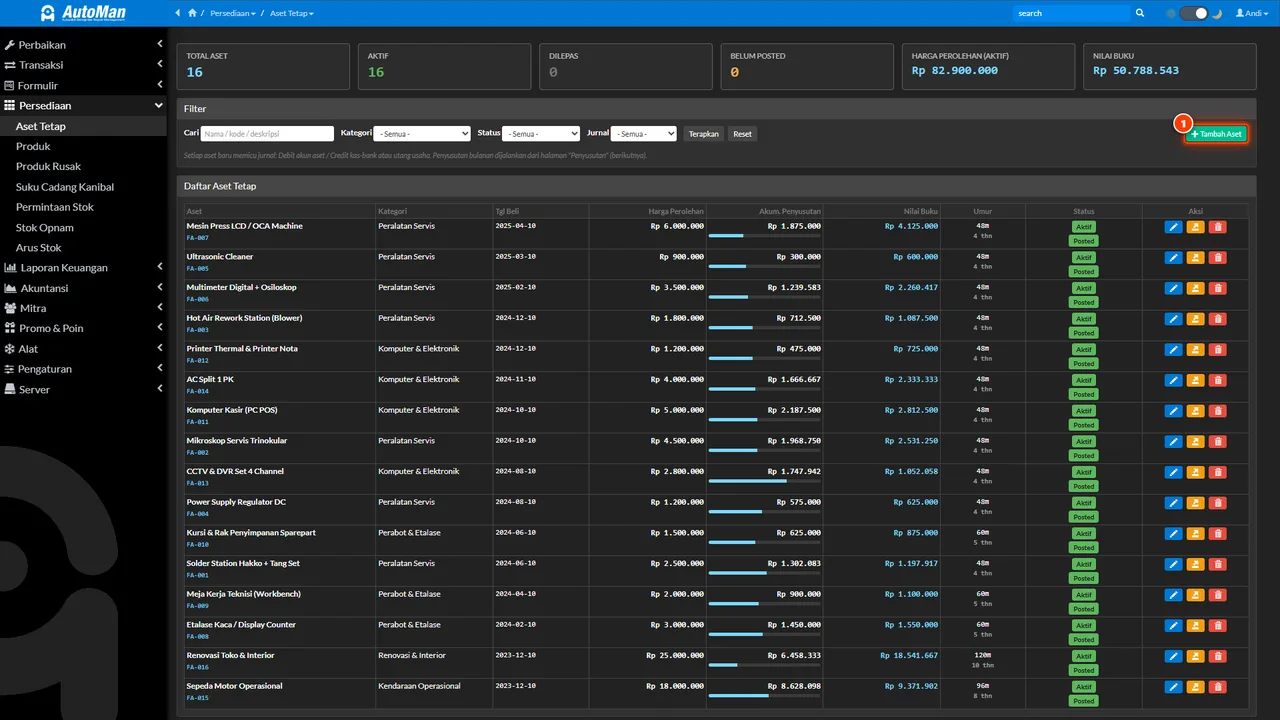
Task: Click the Cari search input field
Action: pyautogui.click(x=267, y=133)
